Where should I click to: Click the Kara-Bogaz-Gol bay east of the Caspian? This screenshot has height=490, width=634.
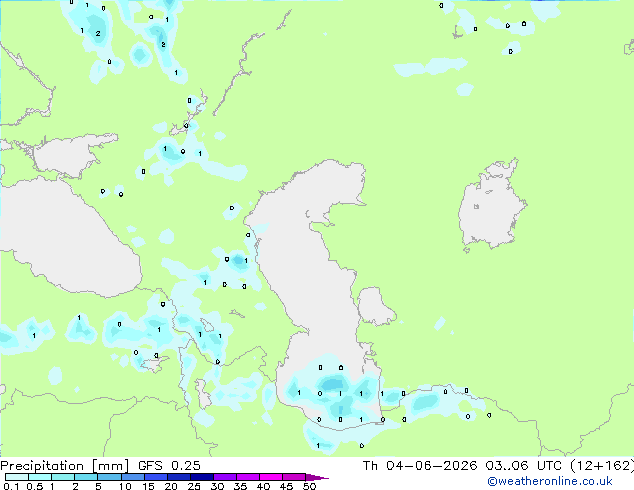374,306
